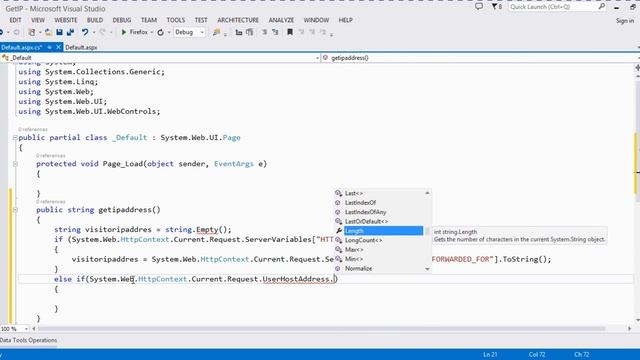The width and height of the screenshot is (640, 360).
Task: Click the horizontal scrollbar of the editor
Action: [x=321, y=329]
